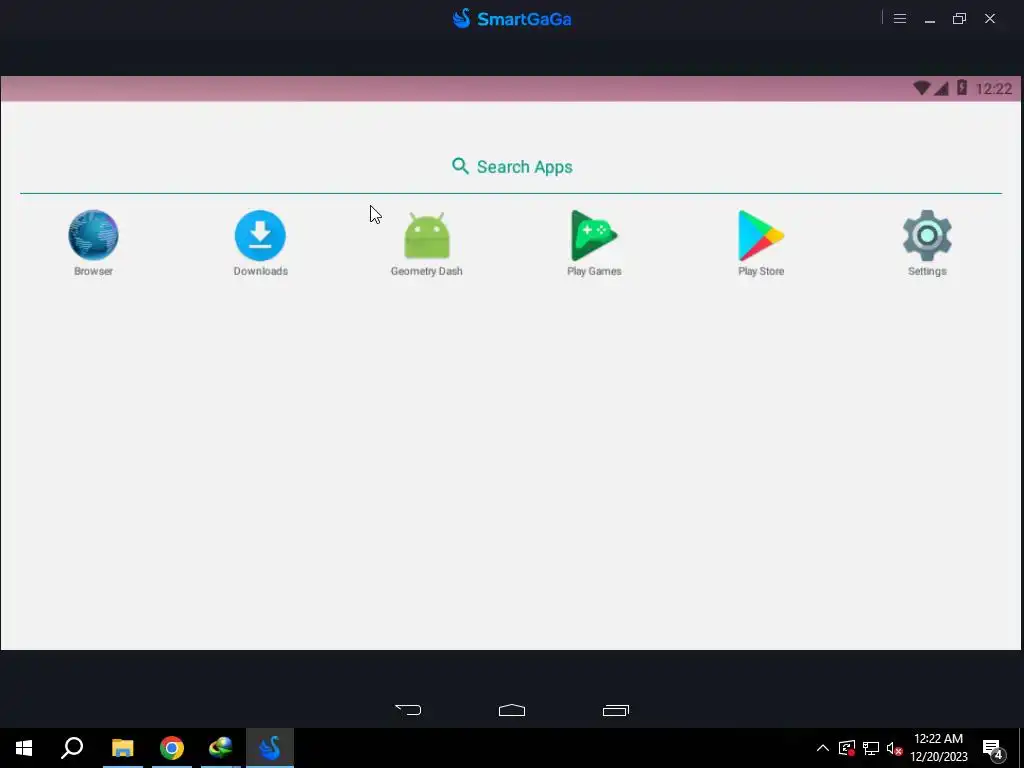Tap the Android back navigation button
This screenshot has height=768, width=1024.
tap(408, 710)
